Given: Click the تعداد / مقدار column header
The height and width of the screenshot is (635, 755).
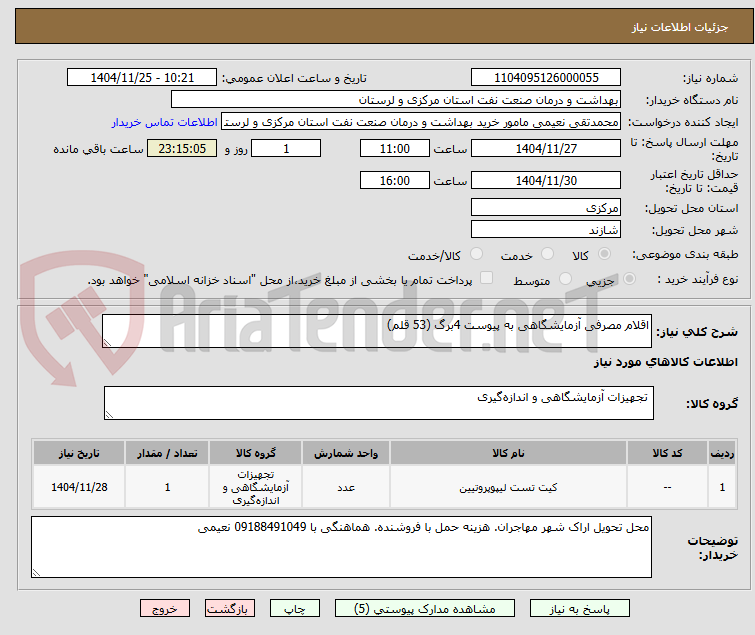Looking at the screenshot, I should pos(167,453).
